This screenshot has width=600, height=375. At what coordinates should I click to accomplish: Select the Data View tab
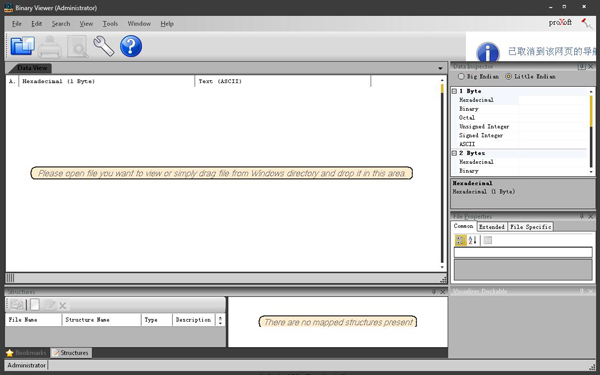coord(32,68)
